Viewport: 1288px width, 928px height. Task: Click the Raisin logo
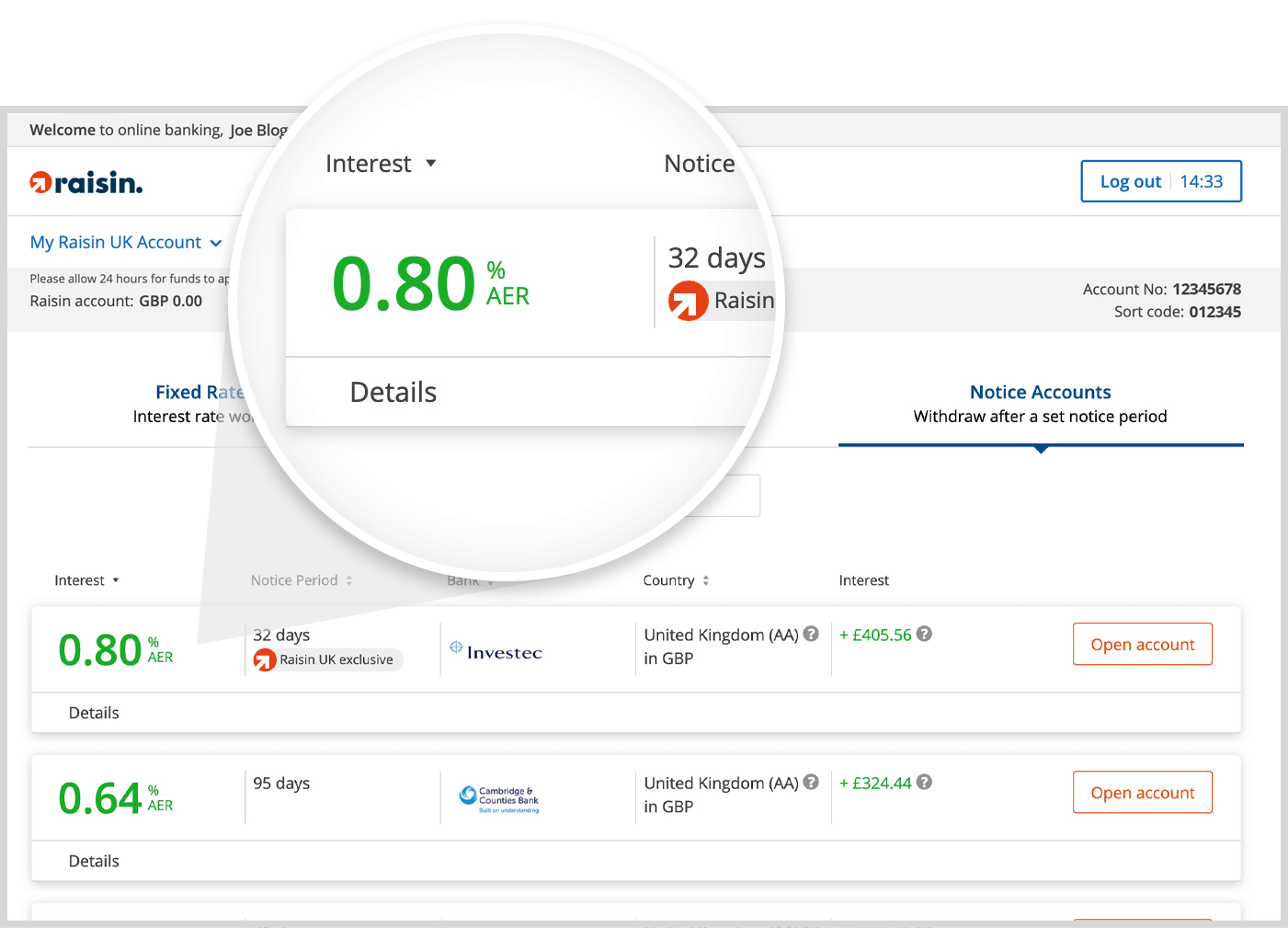[86, 183]
